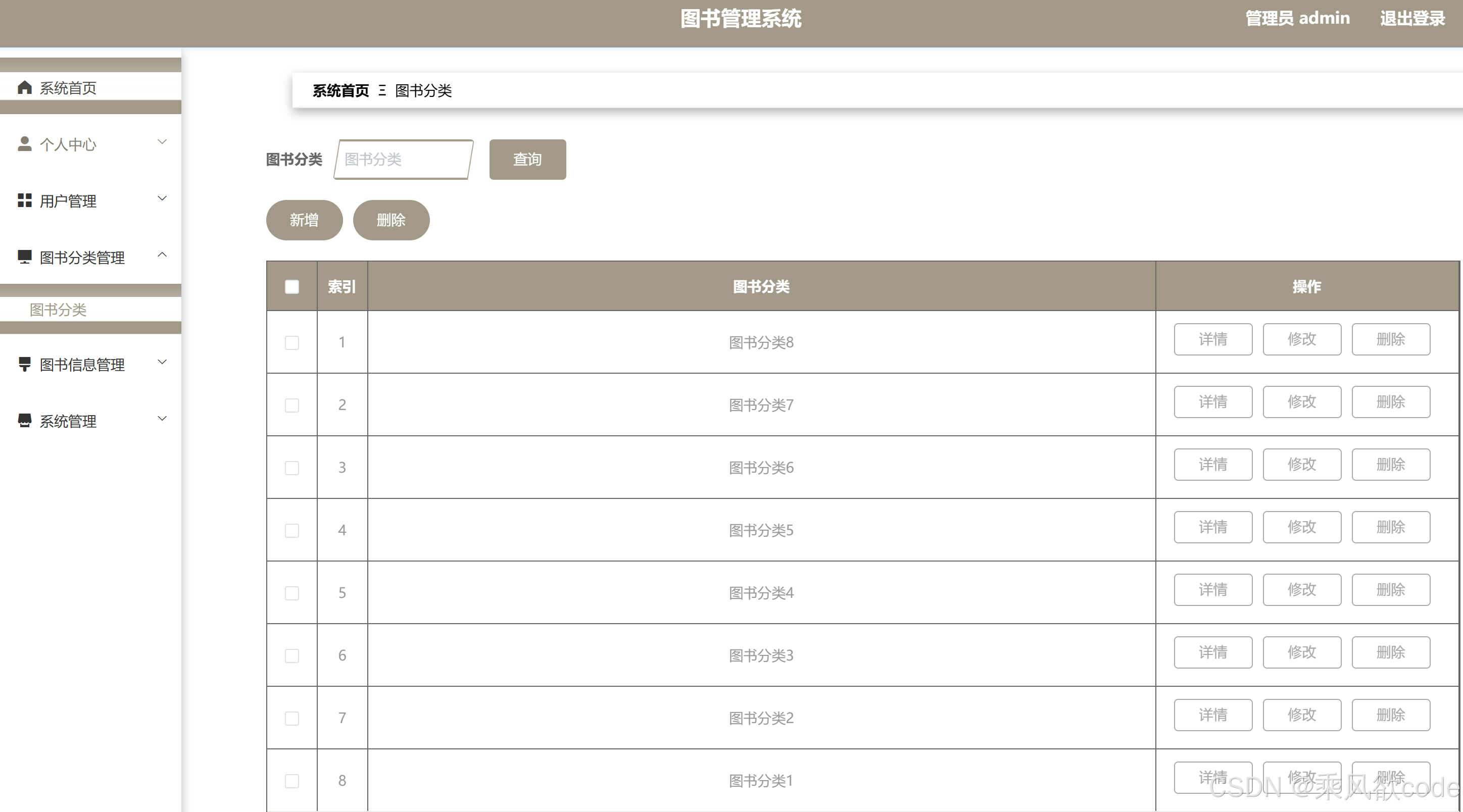Click the breadcrumb separator icon after 系统首页

click(382, 90)
